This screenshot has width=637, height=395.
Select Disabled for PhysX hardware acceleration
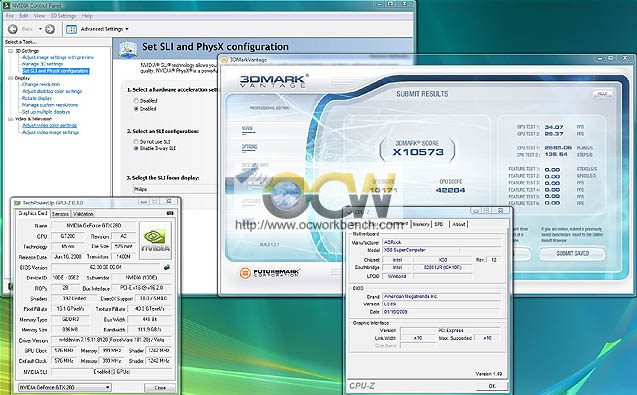click(x=136, y=101)
